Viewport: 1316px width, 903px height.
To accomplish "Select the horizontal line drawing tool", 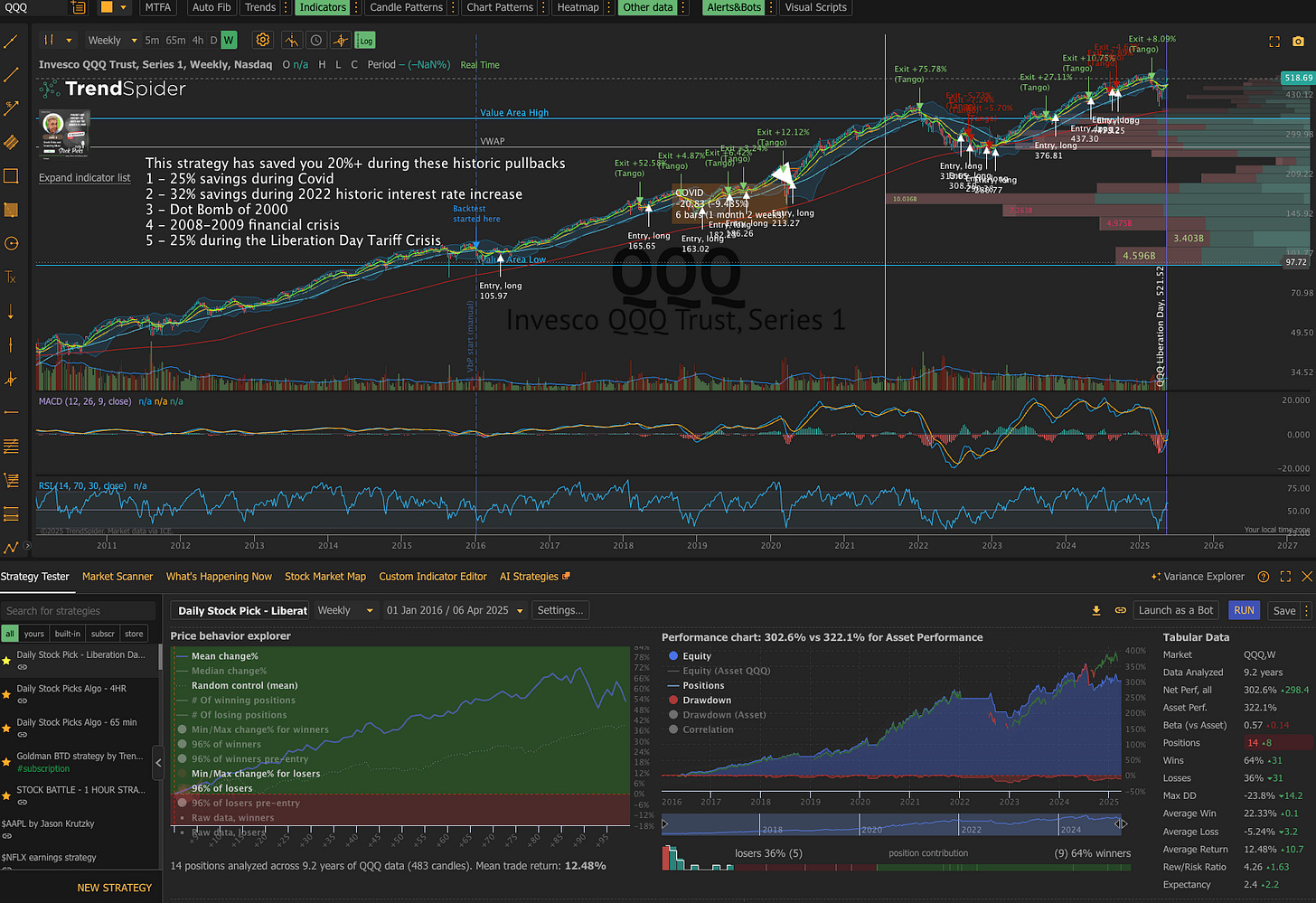I will [11, 412].
